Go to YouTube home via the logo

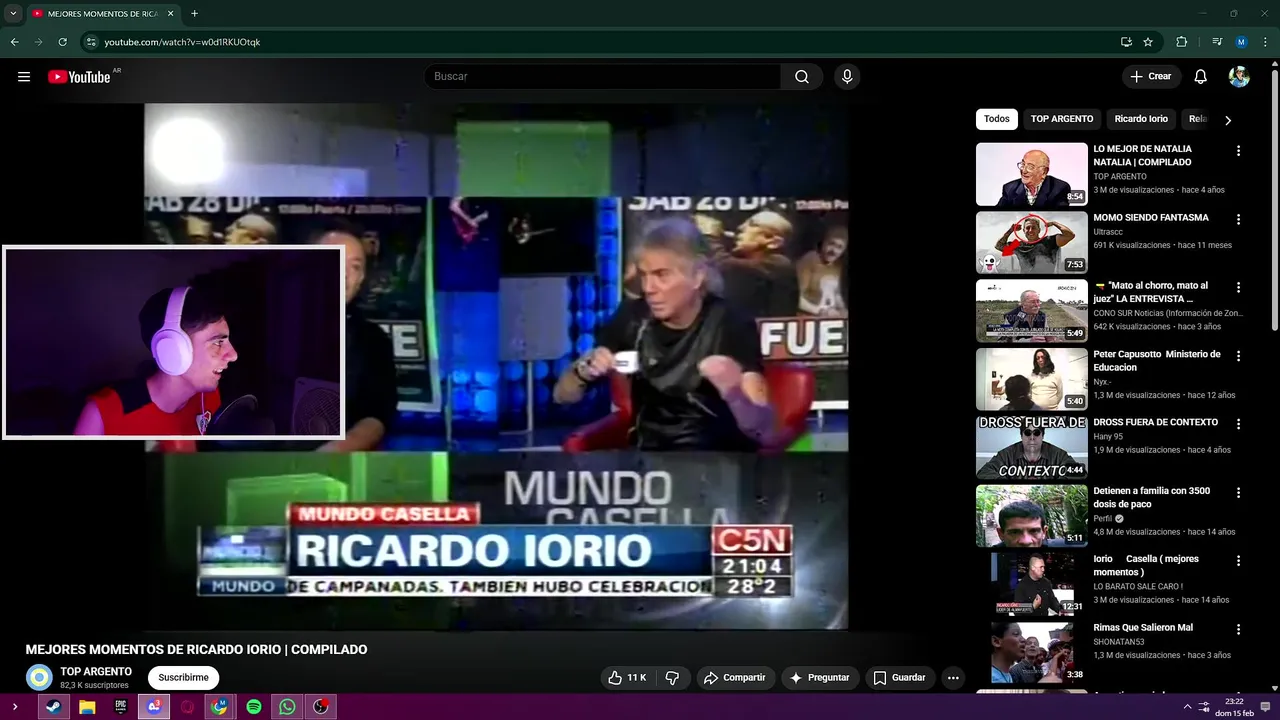pyautogui.click(x=79, y=77)
